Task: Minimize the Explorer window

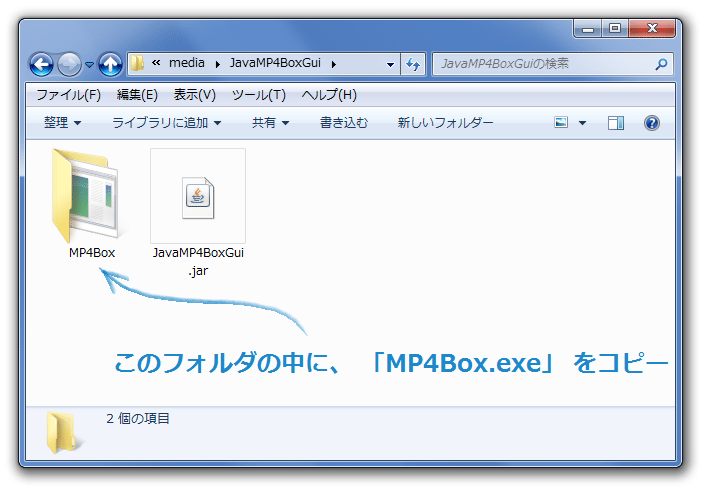Action: [588, 29]
